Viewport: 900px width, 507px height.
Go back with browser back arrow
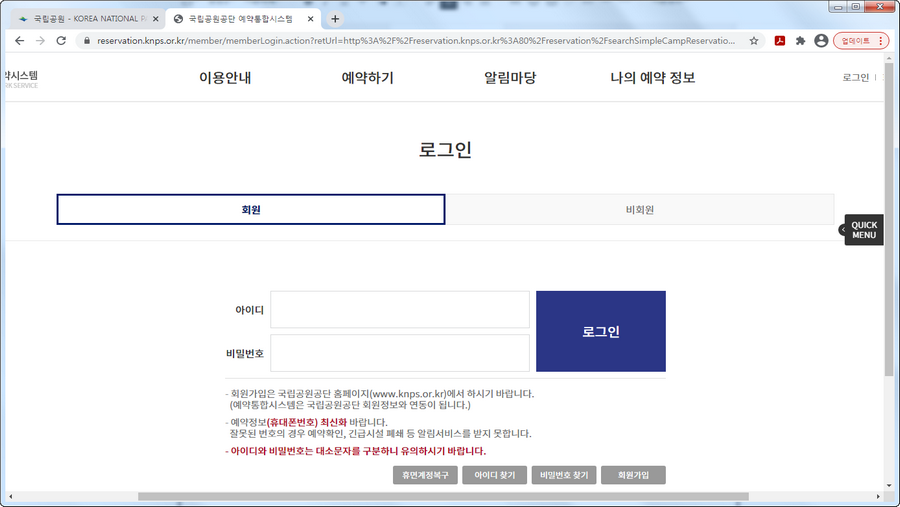(x=20, y=41)
